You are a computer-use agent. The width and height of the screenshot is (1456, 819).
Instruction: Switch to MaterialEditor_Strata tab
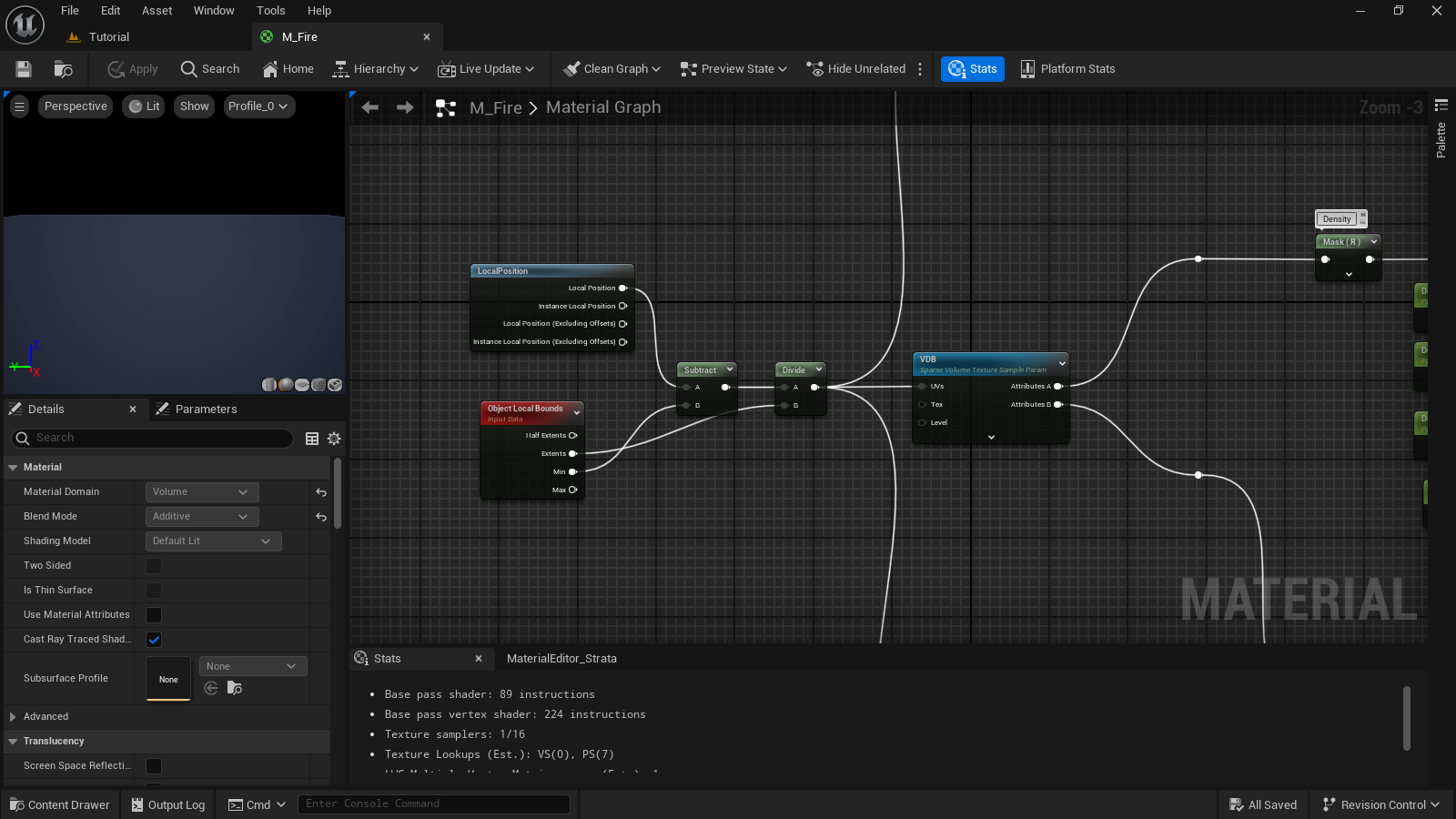click(x=561, y=659)
